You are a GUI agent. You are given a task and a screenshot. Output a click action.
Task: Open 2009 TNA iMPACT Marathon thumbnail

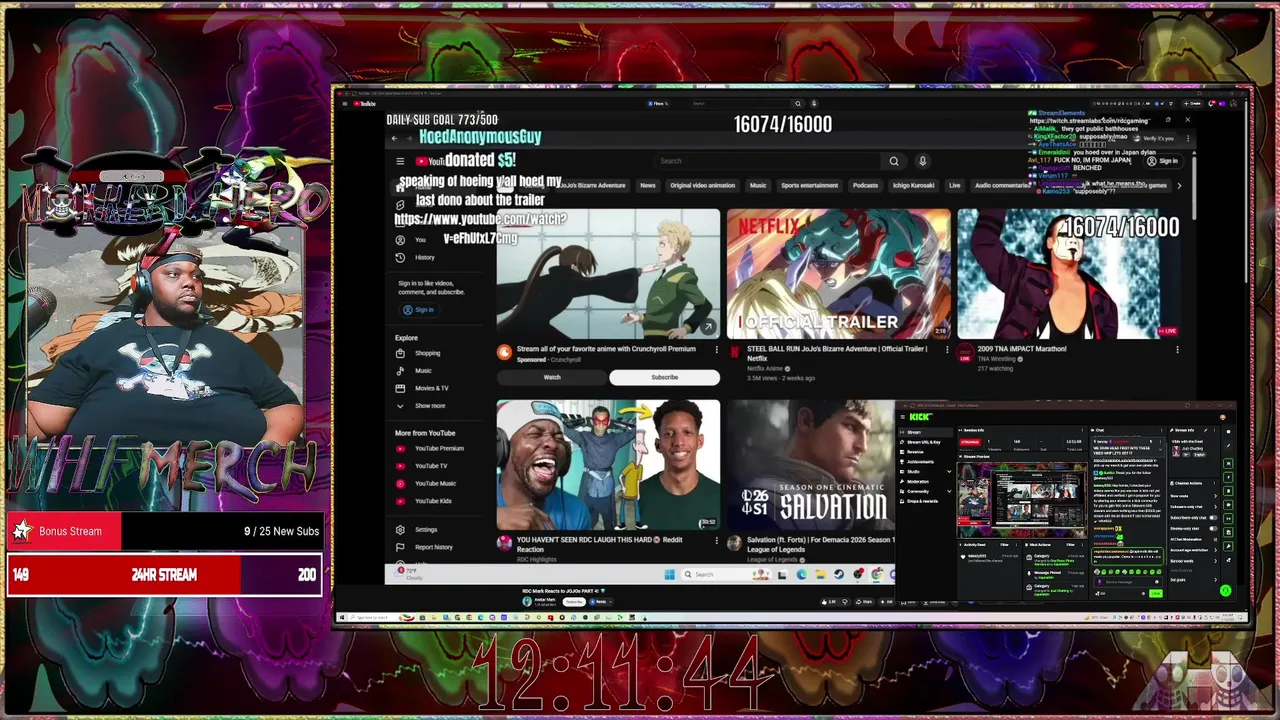pos(1069,274)
